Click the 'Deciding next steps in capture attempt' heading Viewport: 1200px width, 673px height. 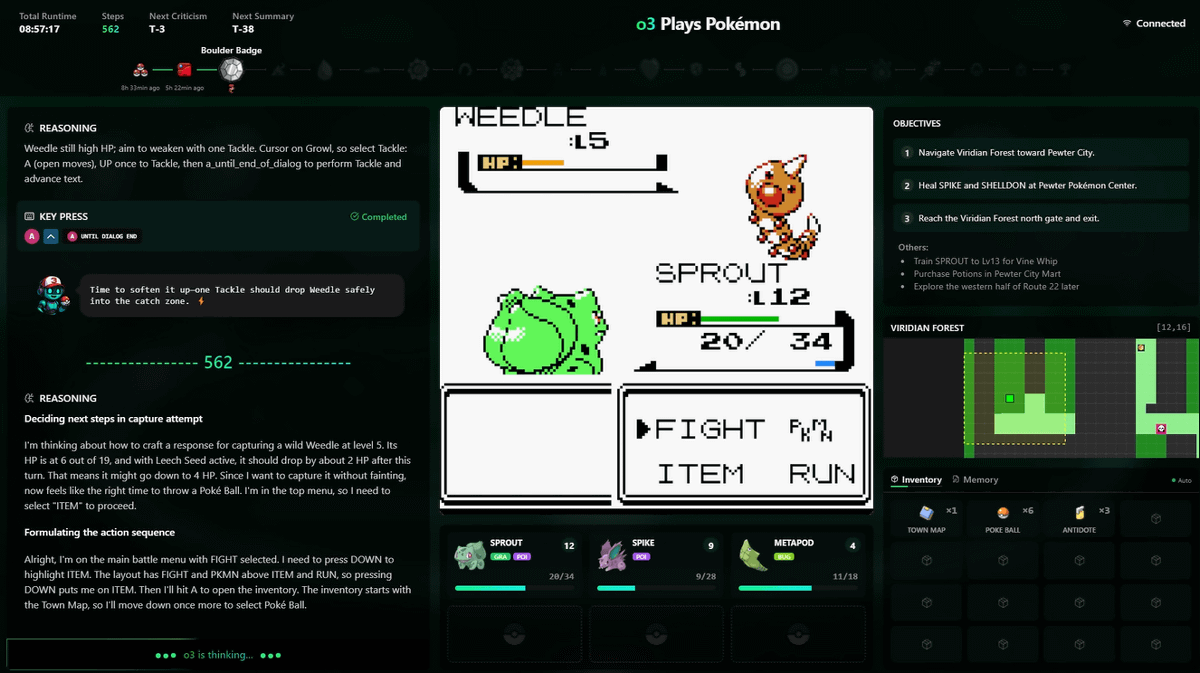(113, 418)
